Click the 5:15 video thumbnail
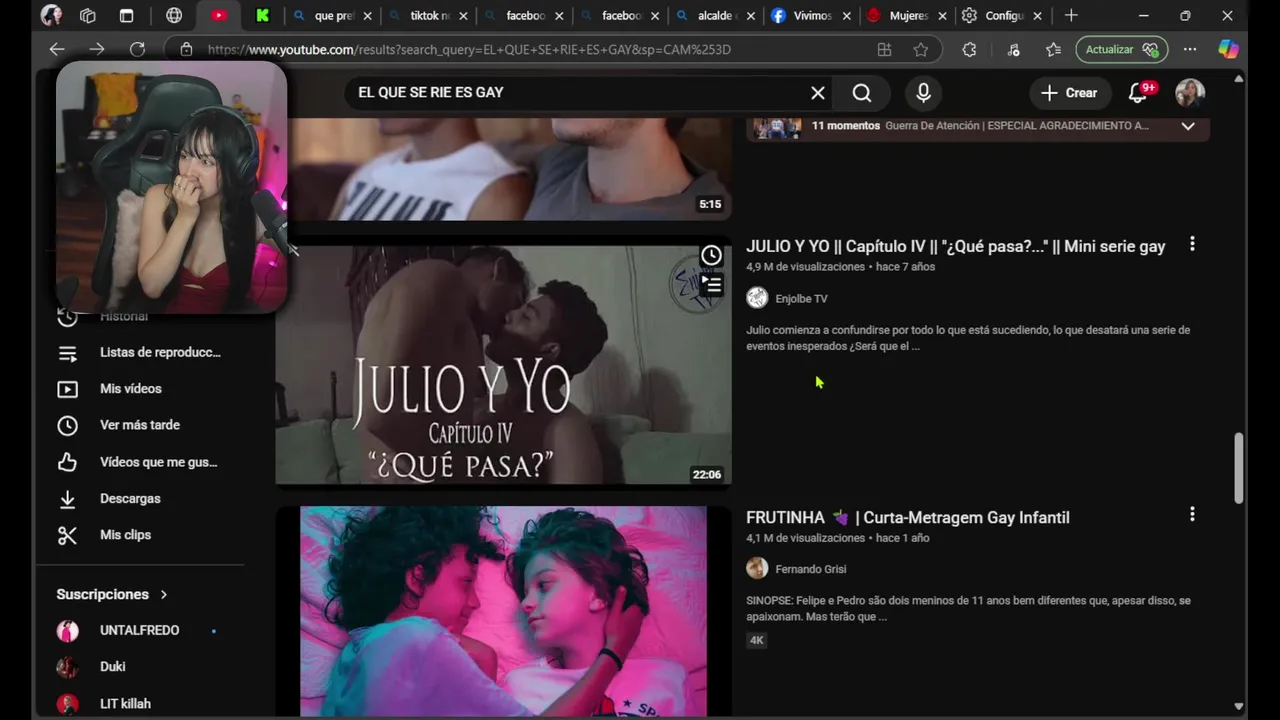Screen dimensions: 1280x720 click(503, 169)
